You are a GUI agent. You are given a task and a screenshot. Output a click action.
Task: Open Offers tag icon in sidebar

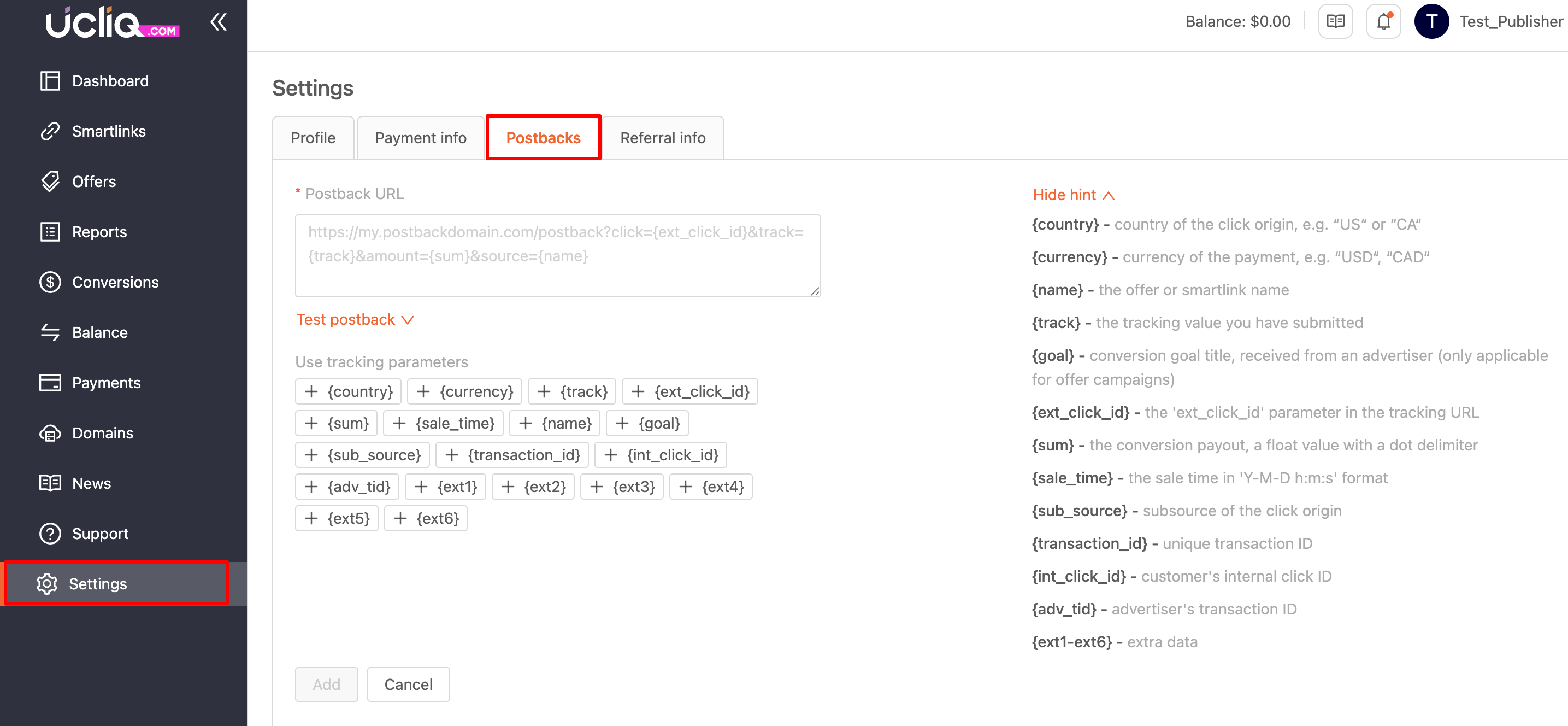click(x=50, y=181)
